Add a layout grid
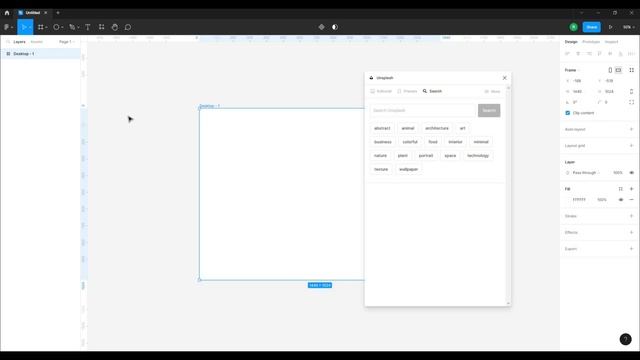 click(x=631, y=146)
